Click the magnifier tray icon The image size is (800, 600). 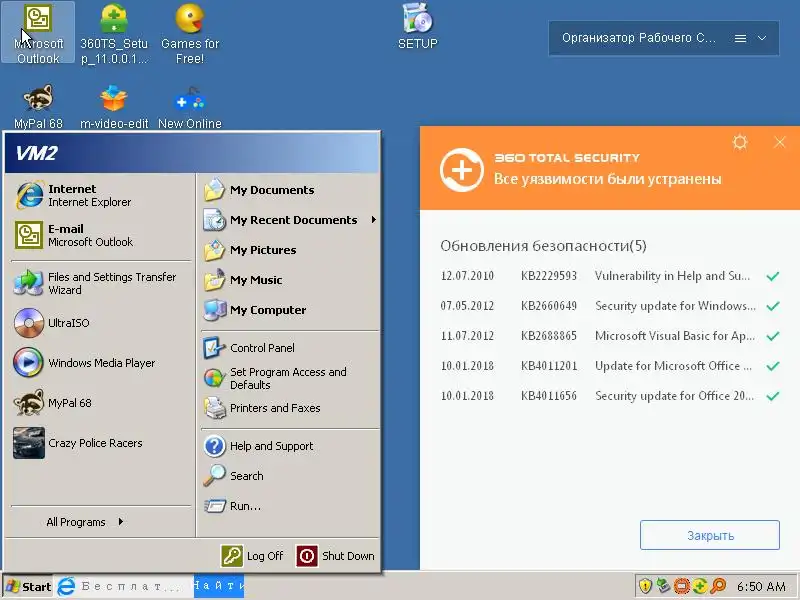pos(718,586)
